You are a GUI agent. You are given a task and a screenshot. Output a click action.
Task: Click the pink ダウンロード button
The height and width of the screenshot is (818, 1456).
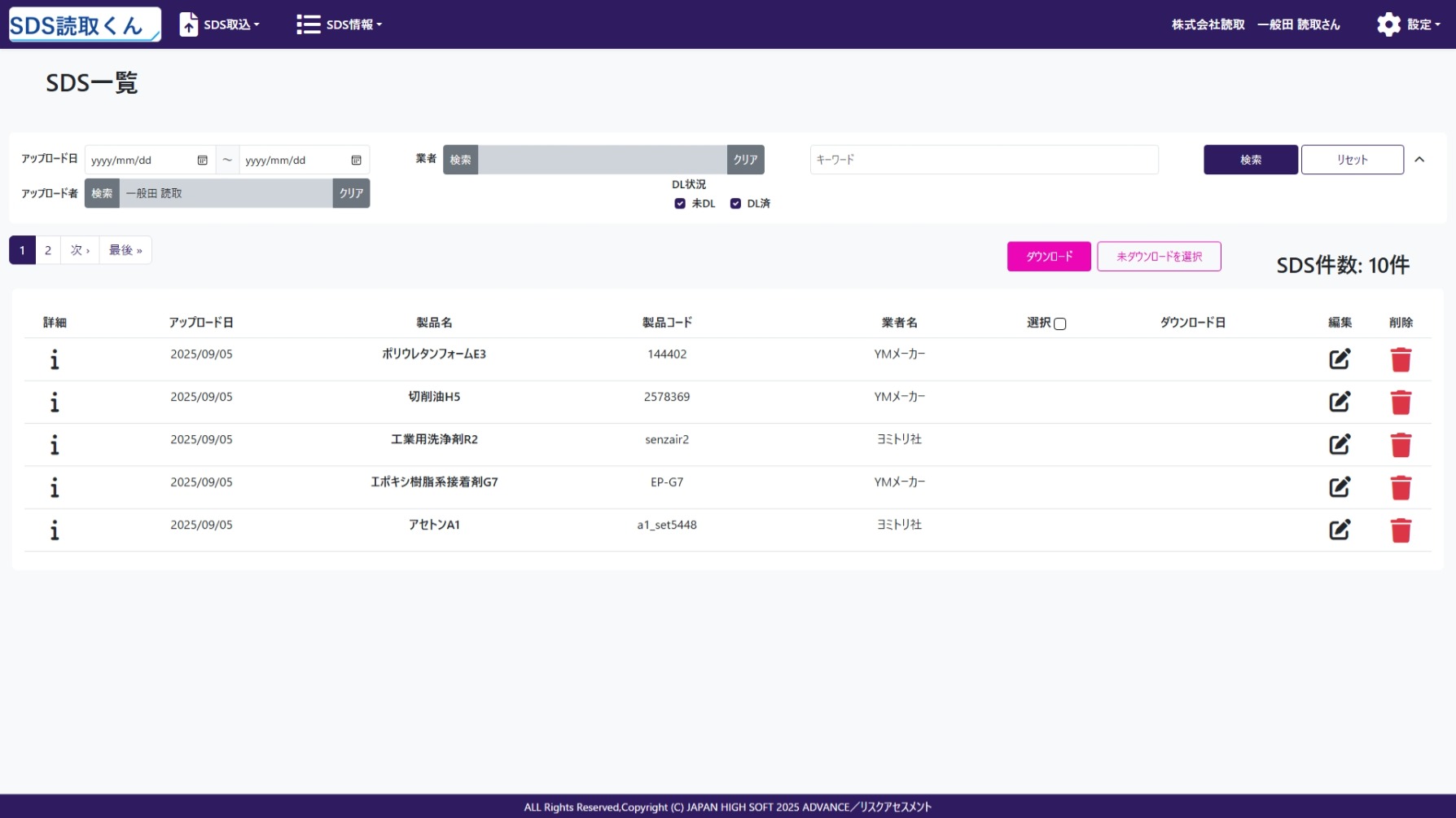pos(1048,257)
